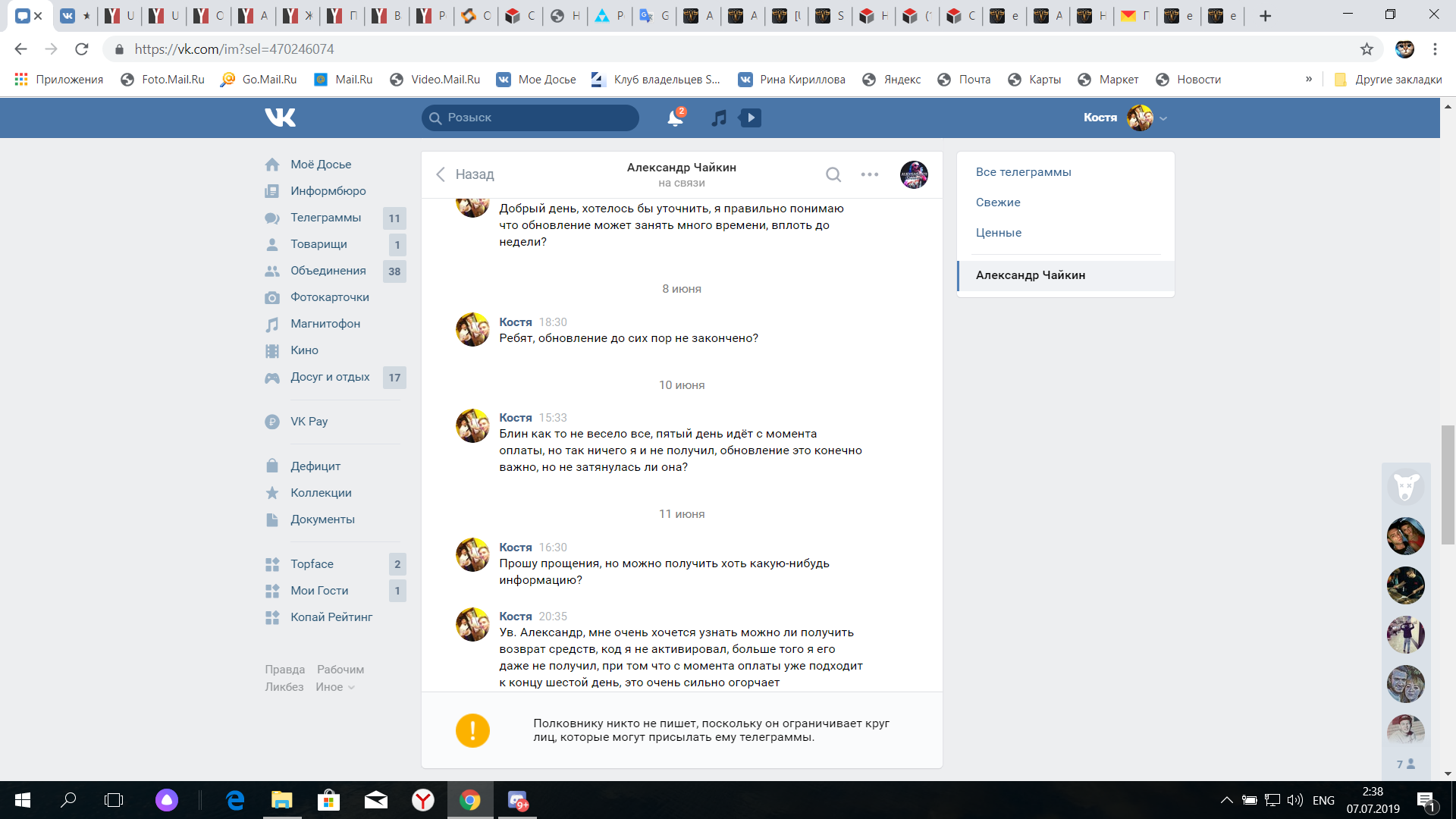The height and width of the screenshot is (819, 1456).
Task: Open Yandex browser from the taskbar
Action: click(x=423, y=800)
